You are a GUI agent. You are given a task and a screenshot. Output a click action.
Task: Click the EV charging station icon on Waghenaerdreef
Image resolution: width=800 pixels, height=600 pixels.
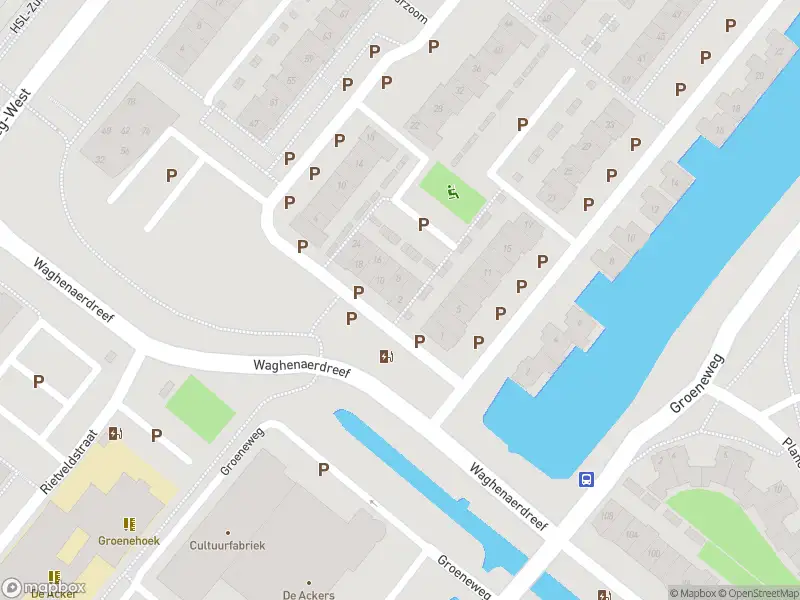click(386, 356)
